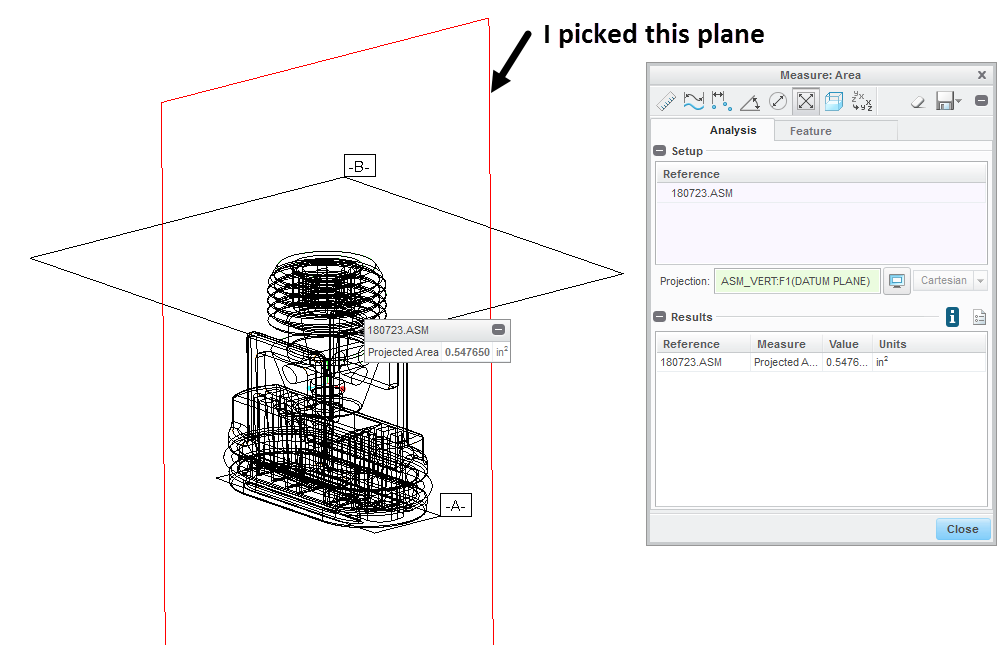The height and width of the screenshot is (645, 1003).
Task: Show info with the blue information icon
Action: pyautogui.click(x=952, y=316)
